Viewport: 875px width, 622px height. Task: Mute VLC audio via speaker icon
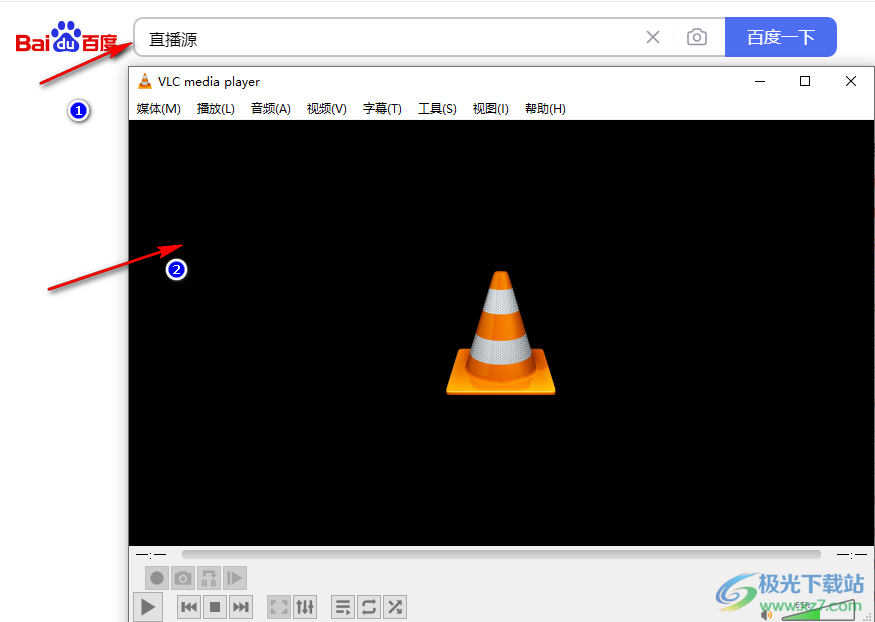767,615
